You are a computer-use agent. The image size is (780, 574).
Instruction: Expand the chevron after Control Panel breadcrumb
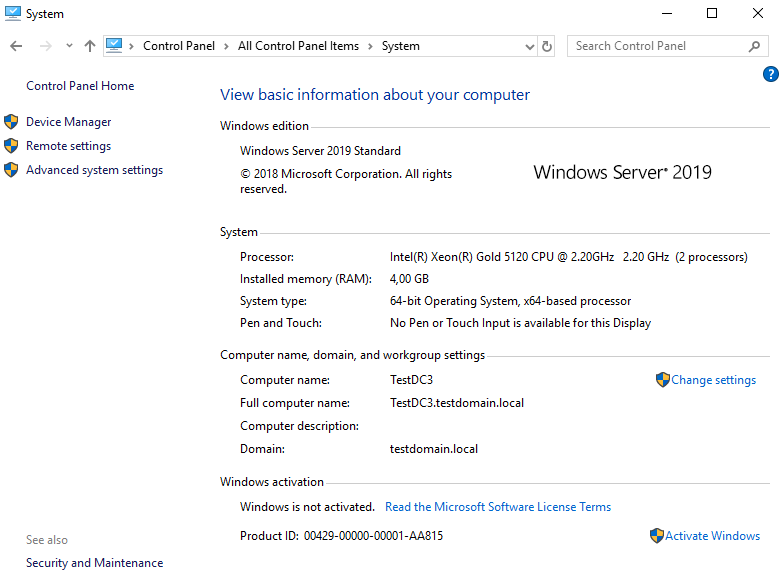(x=226, y=46)
